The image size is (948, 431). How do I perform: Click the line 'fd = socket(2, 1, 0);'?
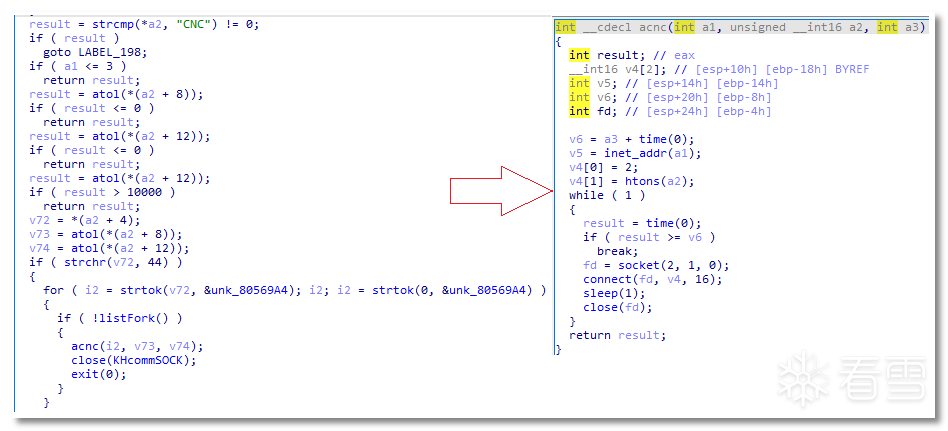tap(656, 265)
